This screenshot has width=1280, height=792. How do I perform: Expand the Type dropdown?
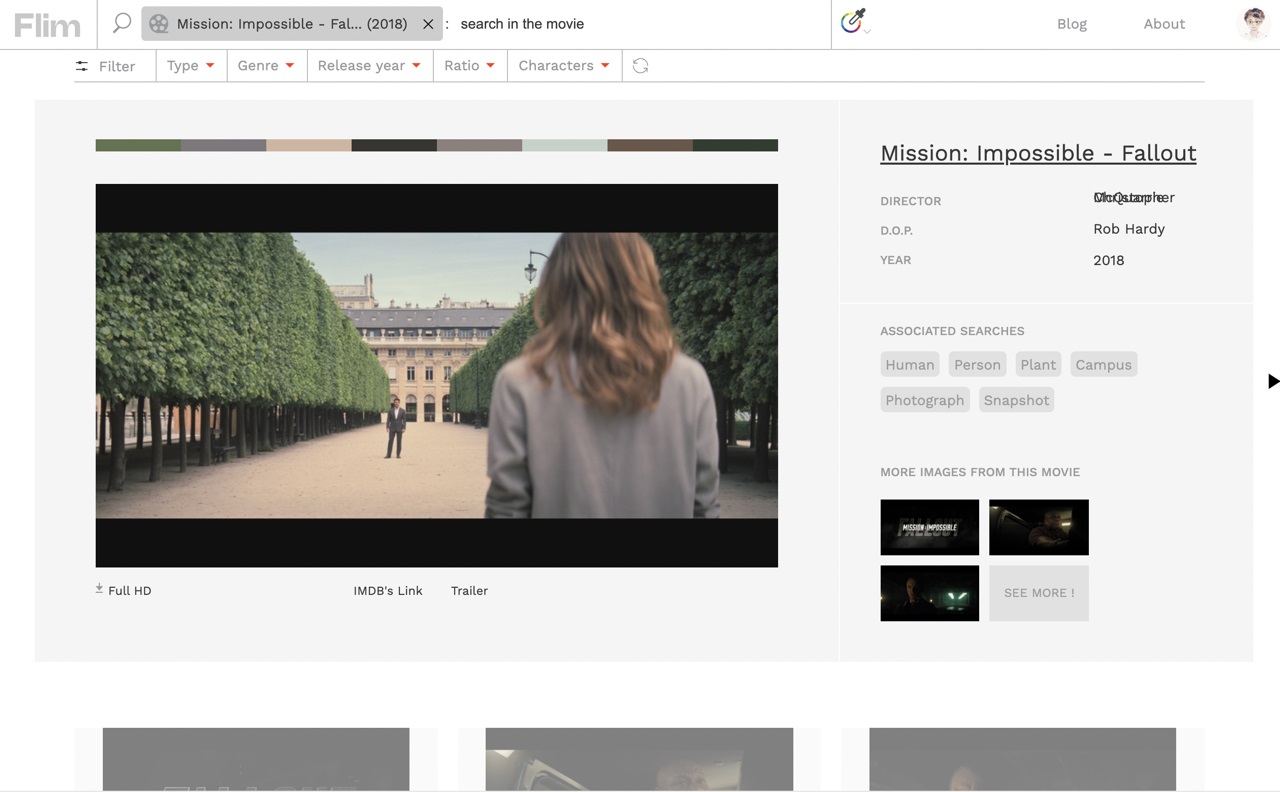pos(191,66)
